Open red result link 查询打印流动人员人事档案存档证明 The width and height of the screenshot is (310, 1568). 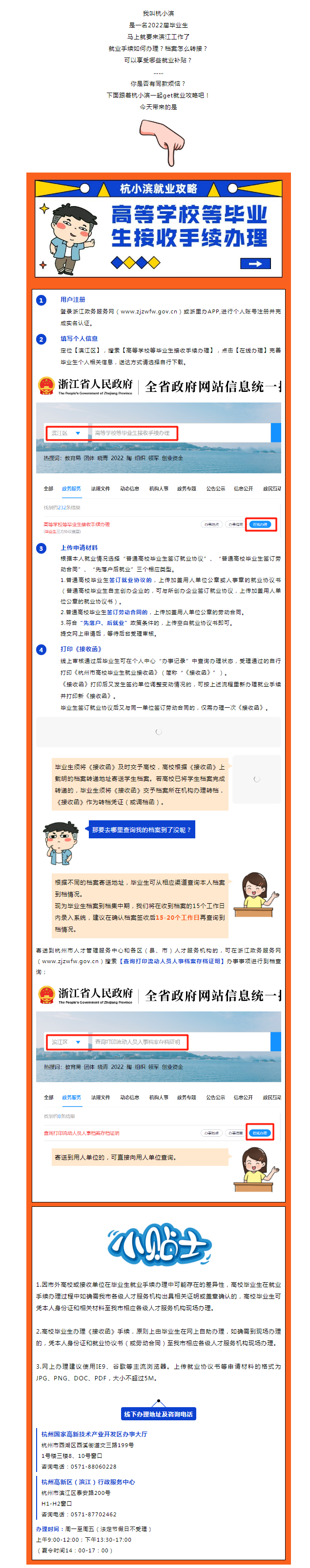[x=81, y=1133]
